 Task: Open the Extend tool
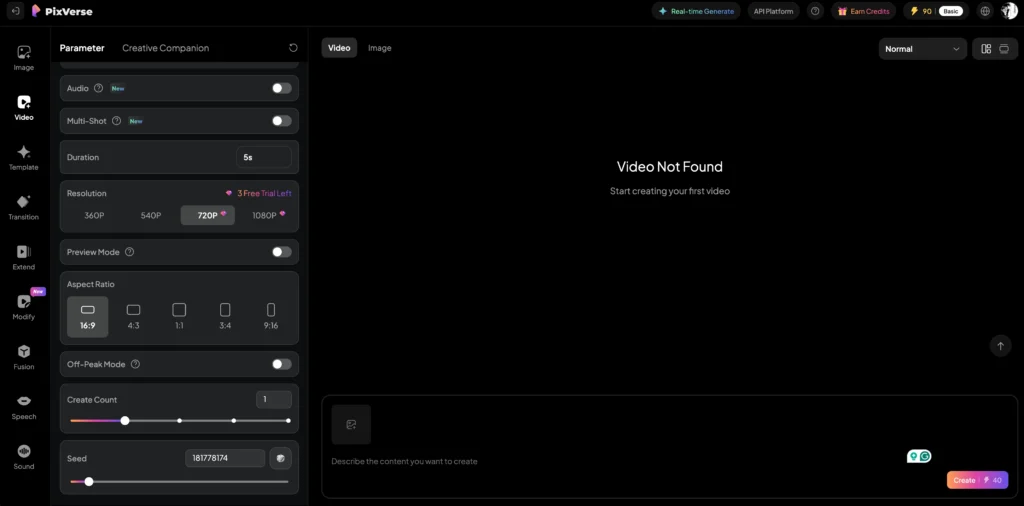point(24,257)
